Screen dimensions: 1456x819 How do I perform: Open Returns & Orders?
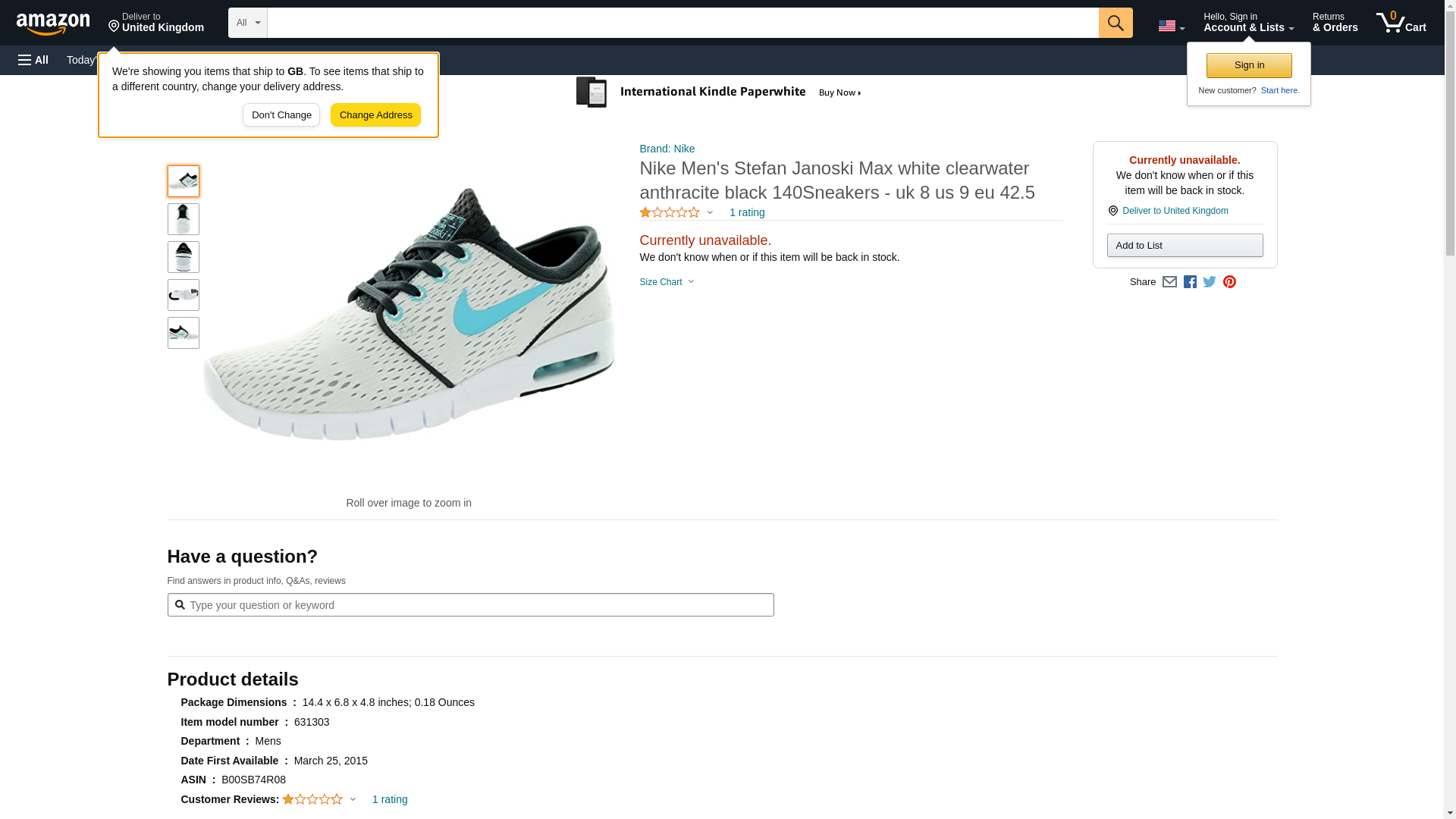(1335, 23)
